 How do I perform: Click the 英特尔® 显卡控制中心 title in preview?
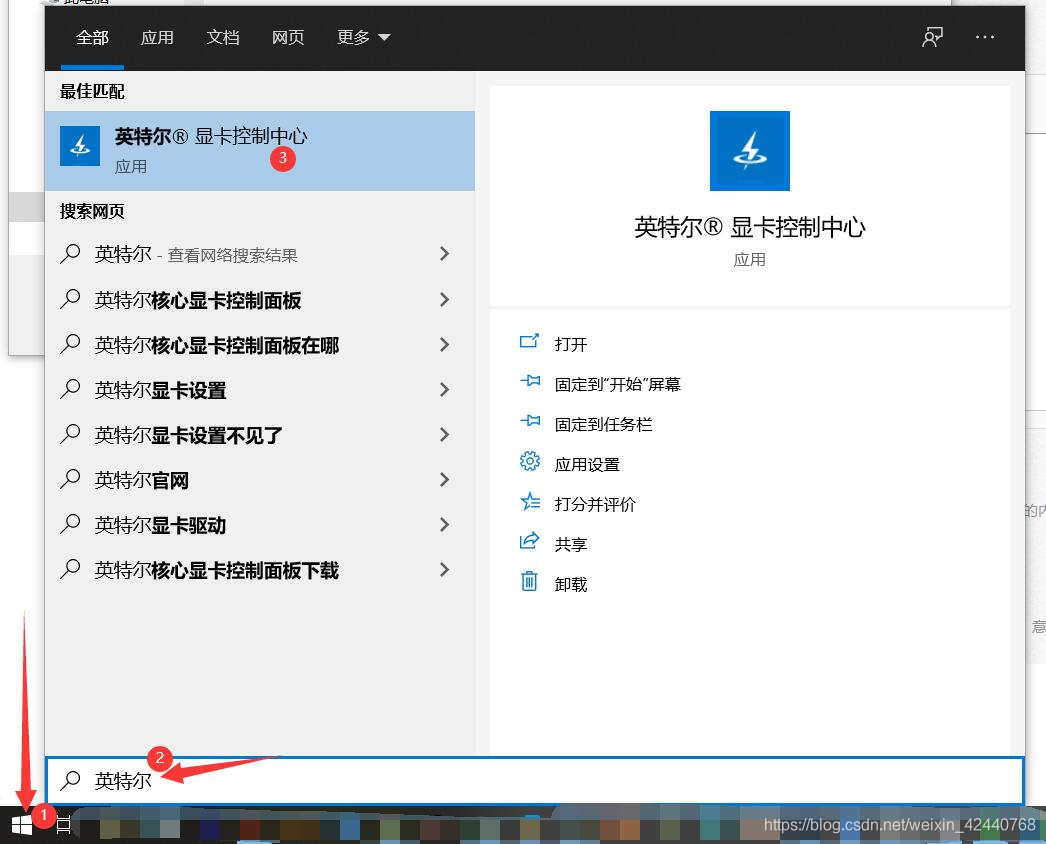750,228
